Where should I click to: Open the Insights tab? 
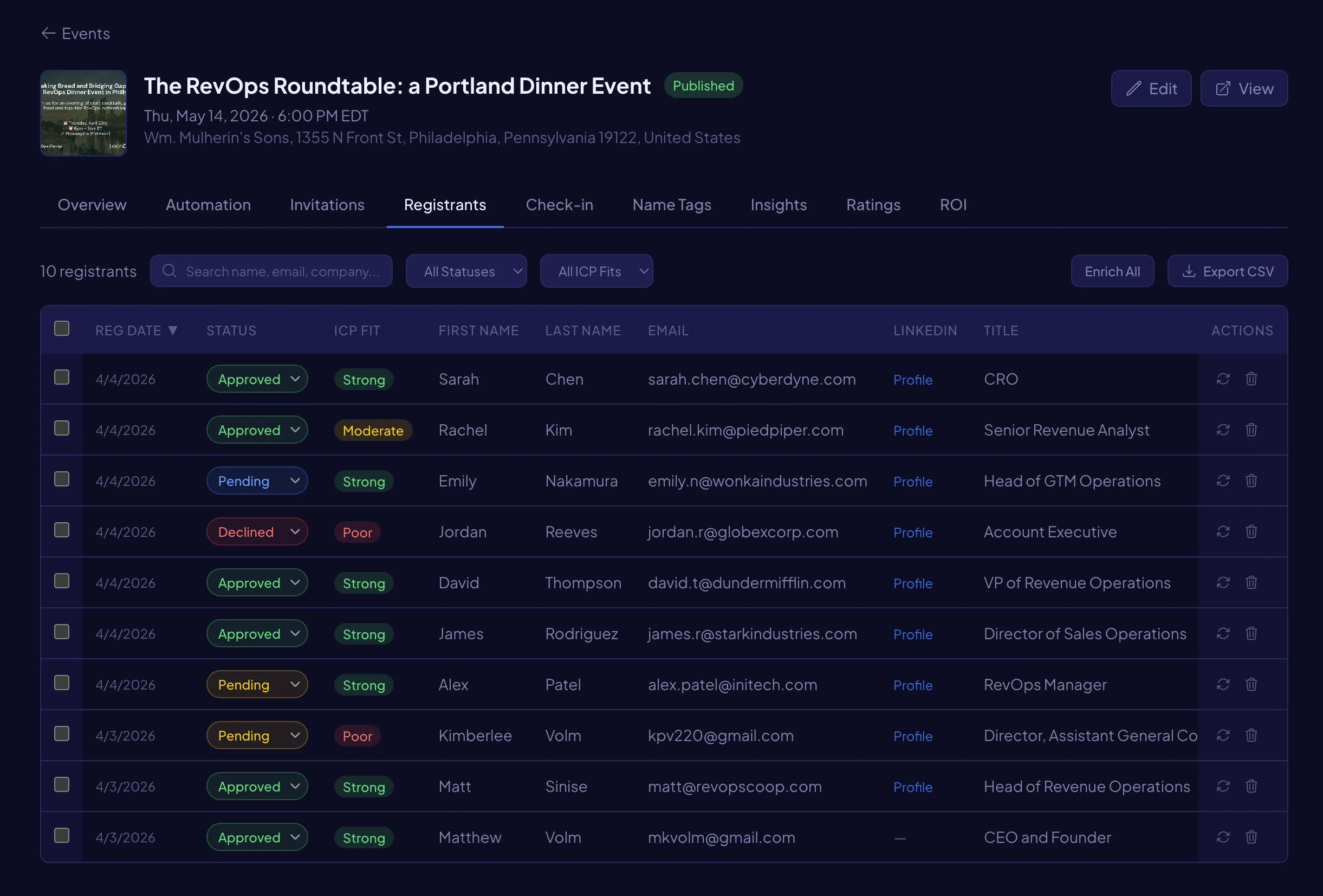tap(778, 205)
